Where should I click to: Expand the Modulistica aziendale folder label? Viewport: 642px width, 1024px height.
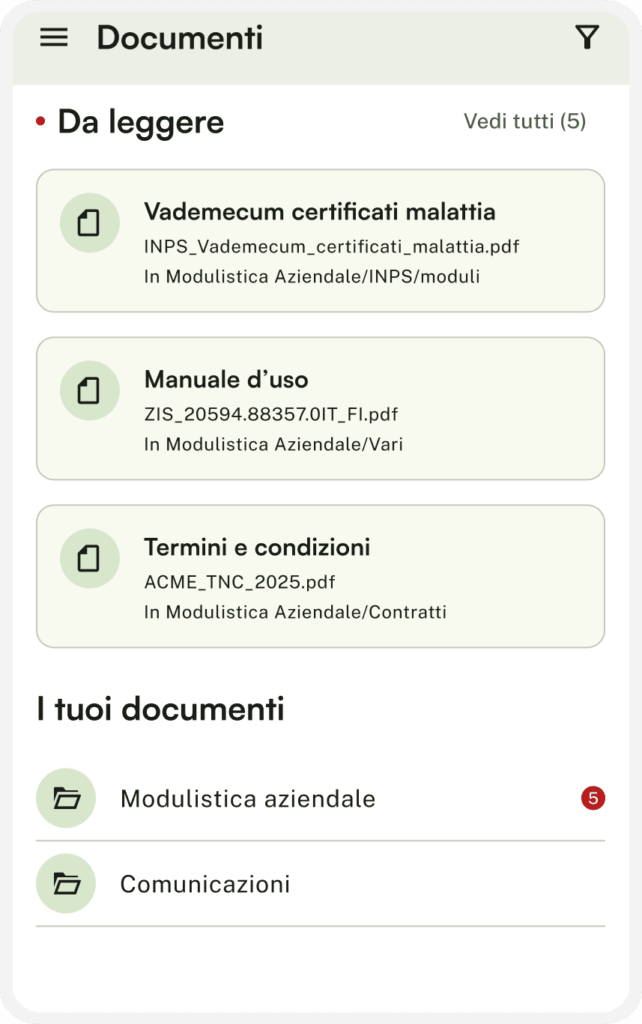point(248,799)
